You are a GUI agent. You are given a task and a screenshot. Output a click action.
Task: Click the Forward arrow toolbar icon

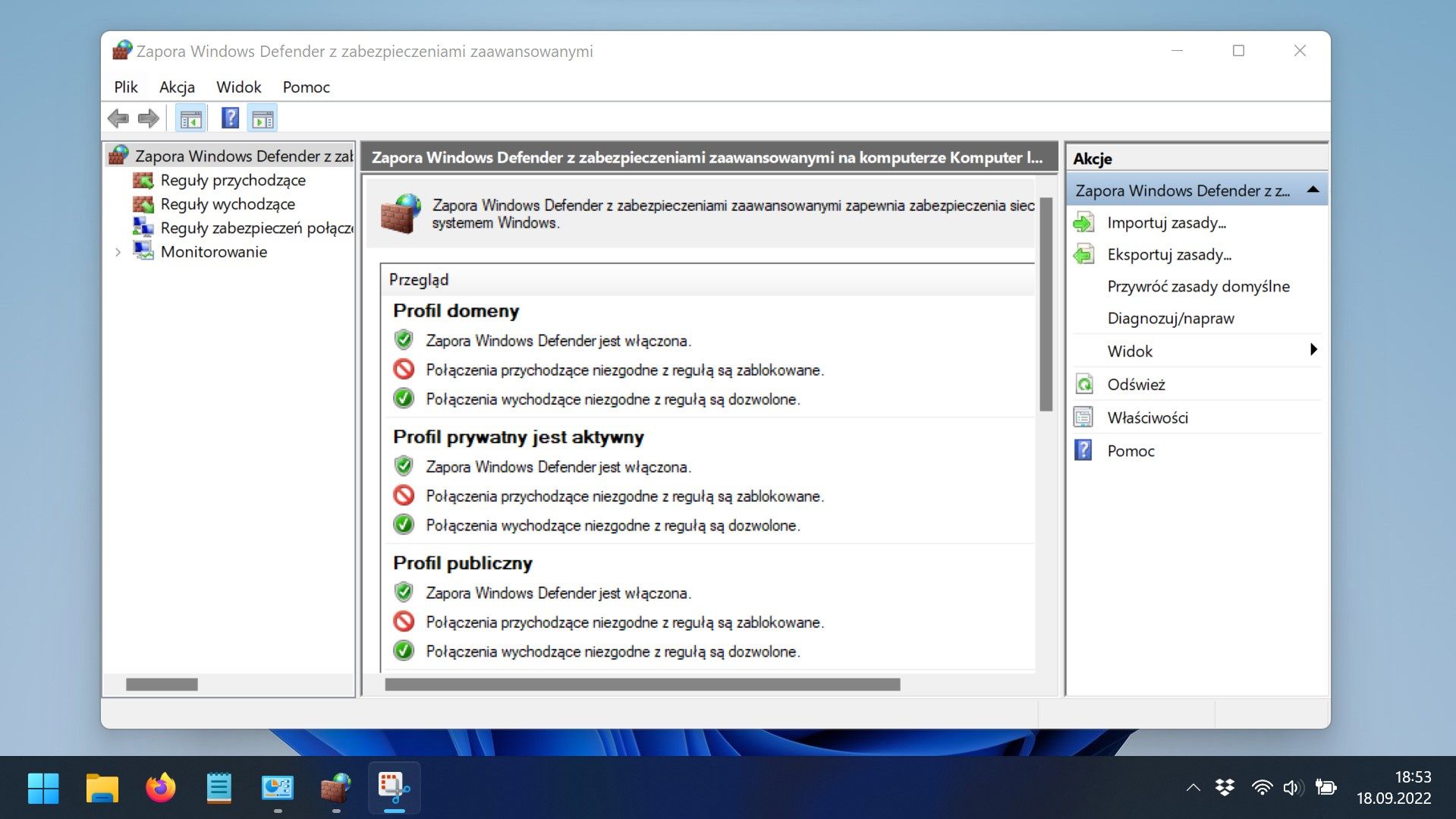tap(149, 118)
